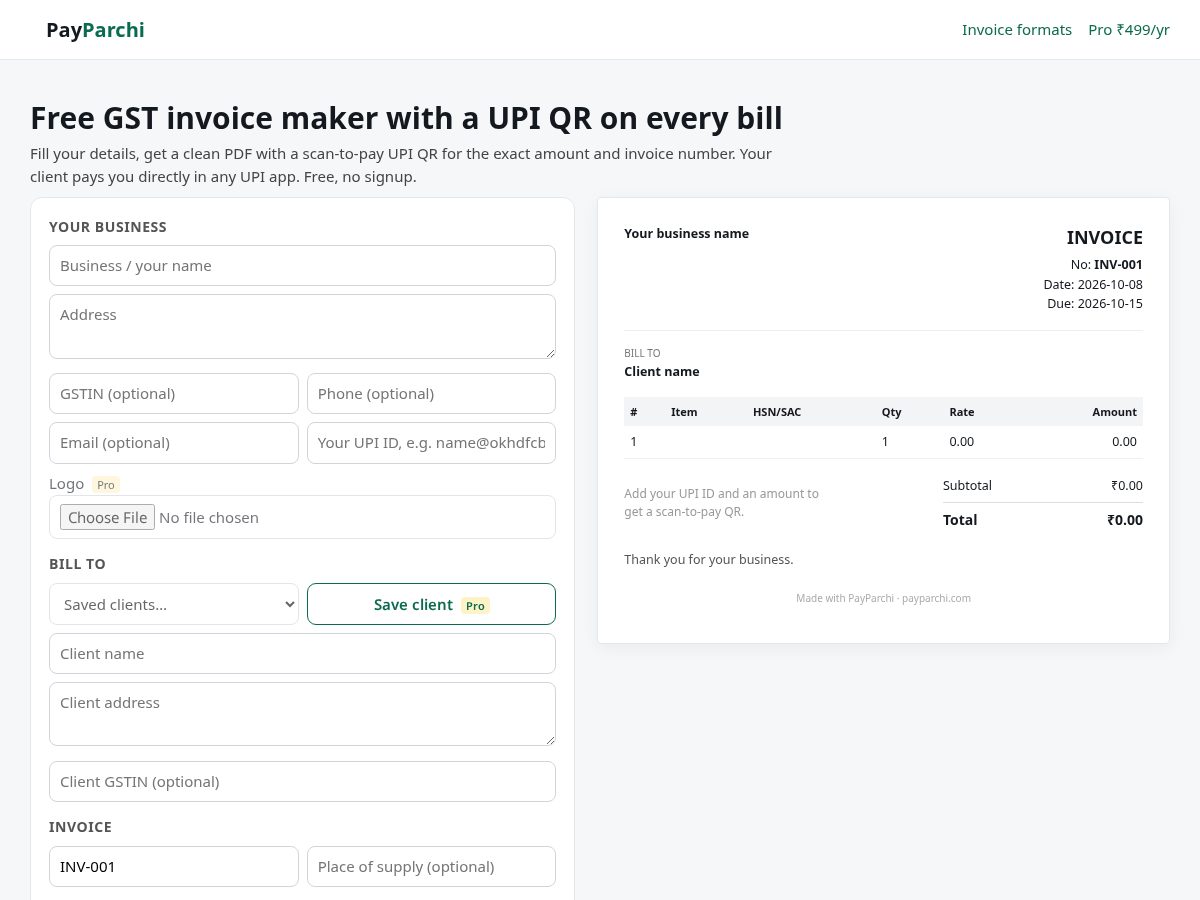
Task: Click the No file chosen text
Action: pyautogui.click(x=209, y=517)
